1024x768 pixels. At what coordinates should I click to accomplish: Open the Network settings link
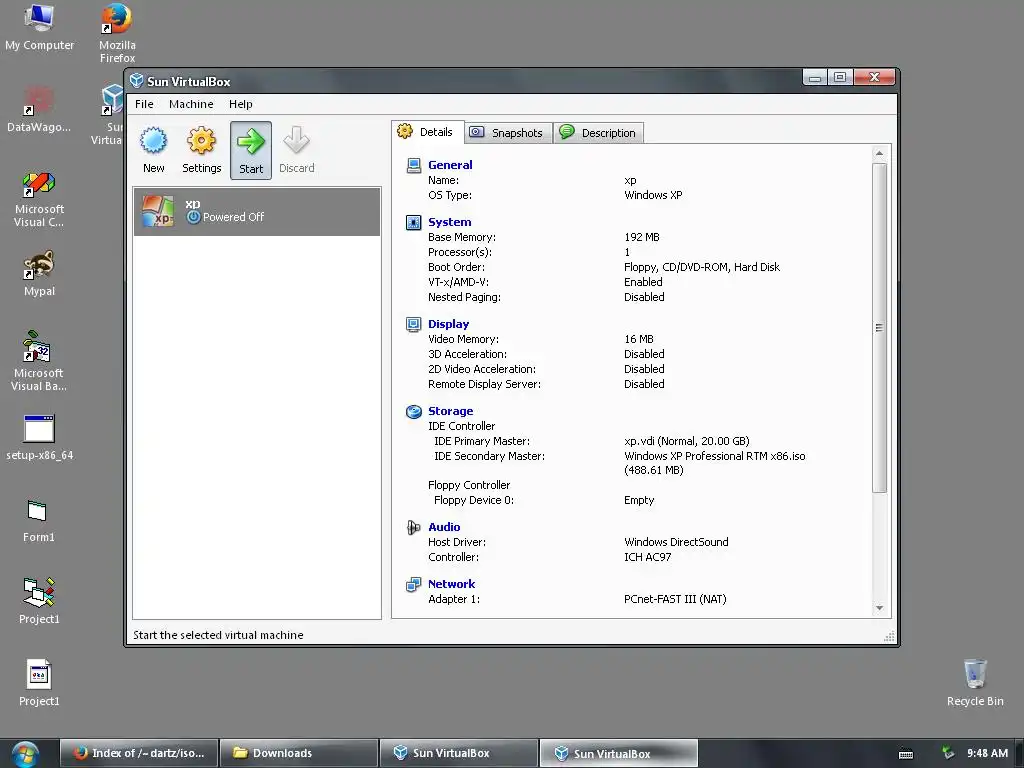451,584
